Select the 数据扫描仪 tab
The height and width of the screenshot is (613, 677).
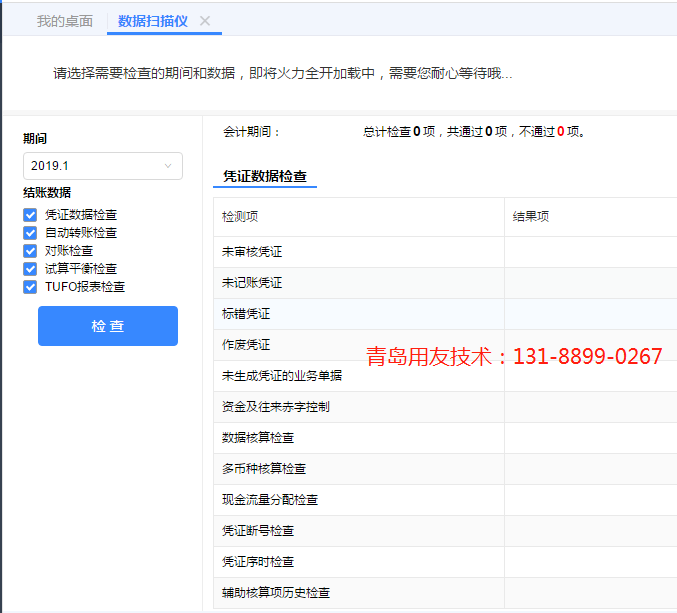(x=152, y=21)
